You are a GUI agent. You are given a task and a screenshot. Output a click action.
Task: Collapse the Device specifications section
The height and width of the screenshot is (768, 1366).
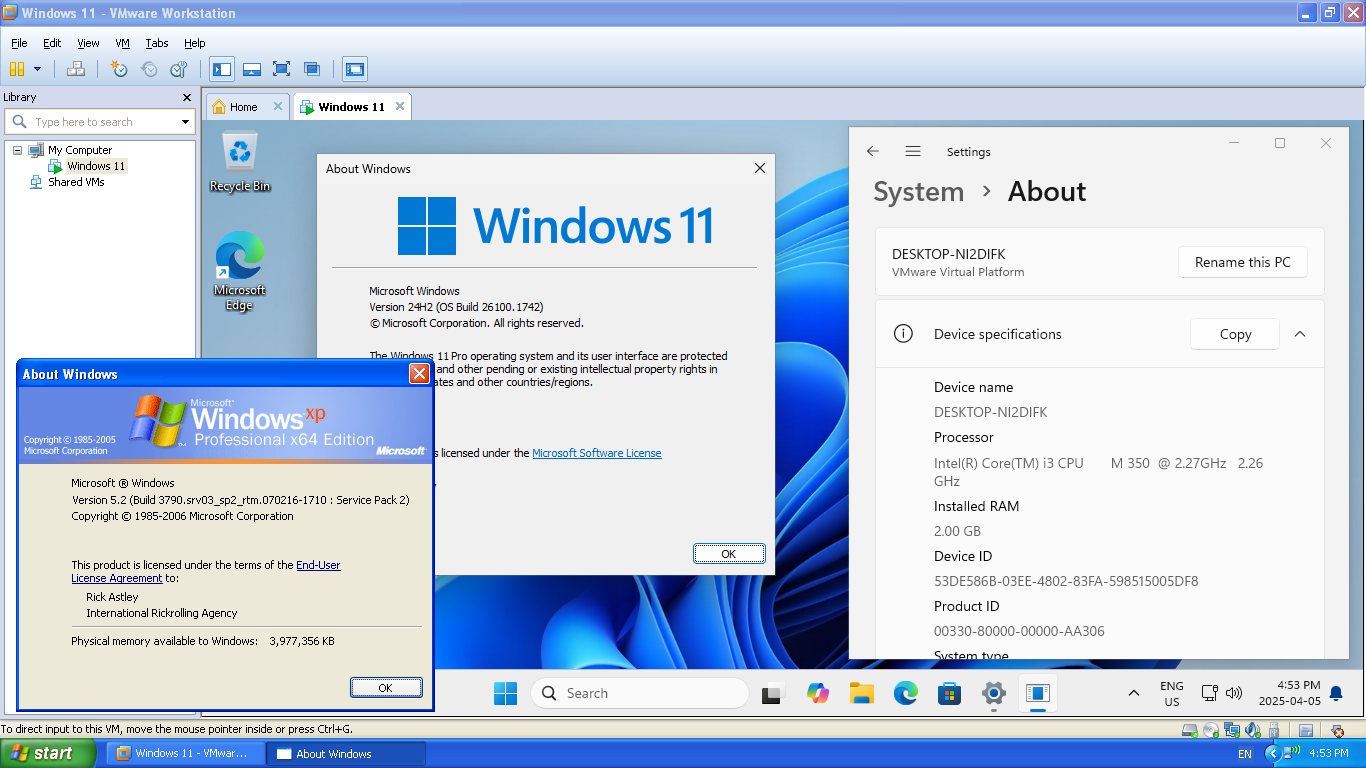pyautogui.click(x=1300, y=334)
